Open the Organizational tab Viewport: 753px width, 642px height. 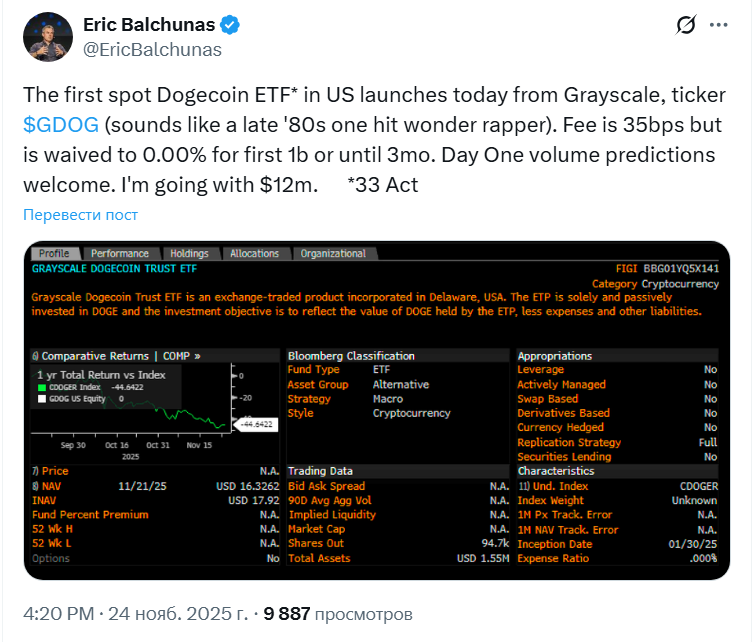click(x=333, y=254)
